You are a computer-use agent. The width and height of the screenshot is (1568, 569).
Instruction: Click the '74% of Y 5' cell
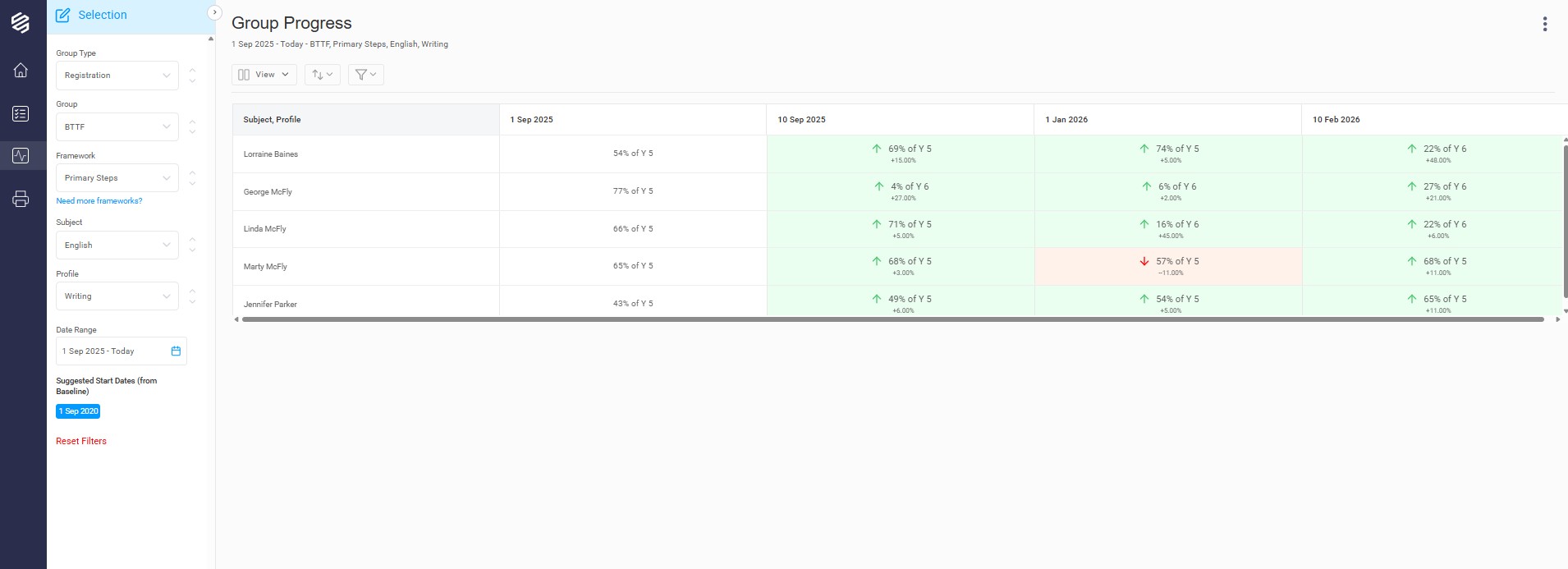[1168, 154]
